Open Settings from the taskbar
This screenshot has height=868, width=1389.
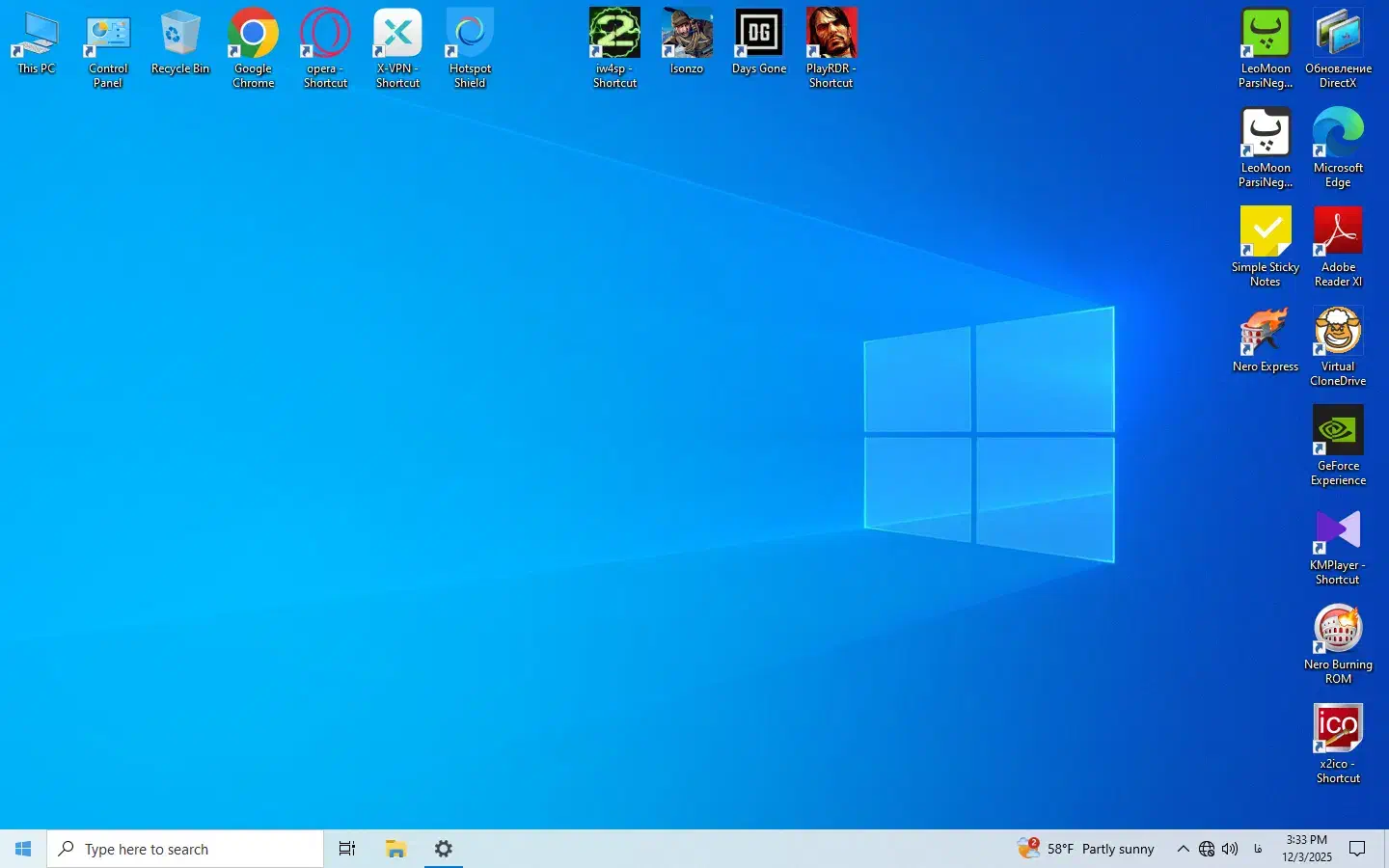pos(443,849)
